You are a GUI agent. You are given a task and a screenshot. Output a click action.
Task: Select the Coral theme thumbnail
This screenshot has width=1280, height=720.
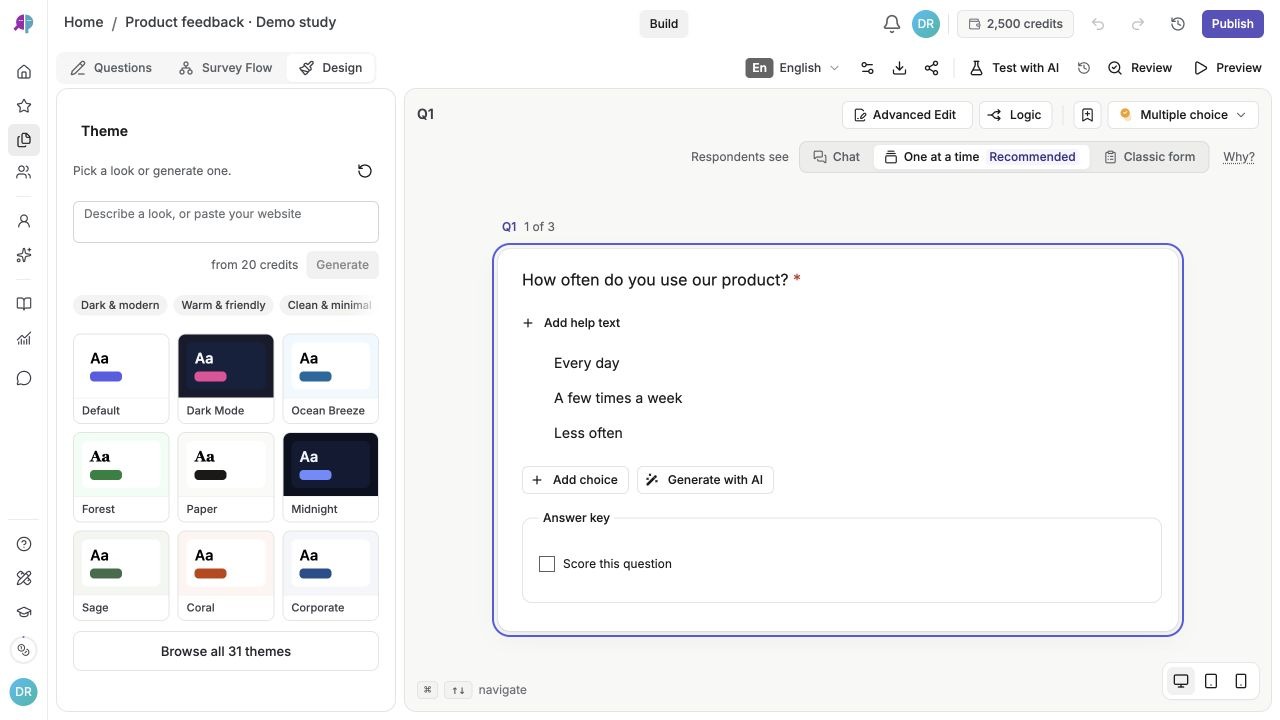tap(226, 576)
